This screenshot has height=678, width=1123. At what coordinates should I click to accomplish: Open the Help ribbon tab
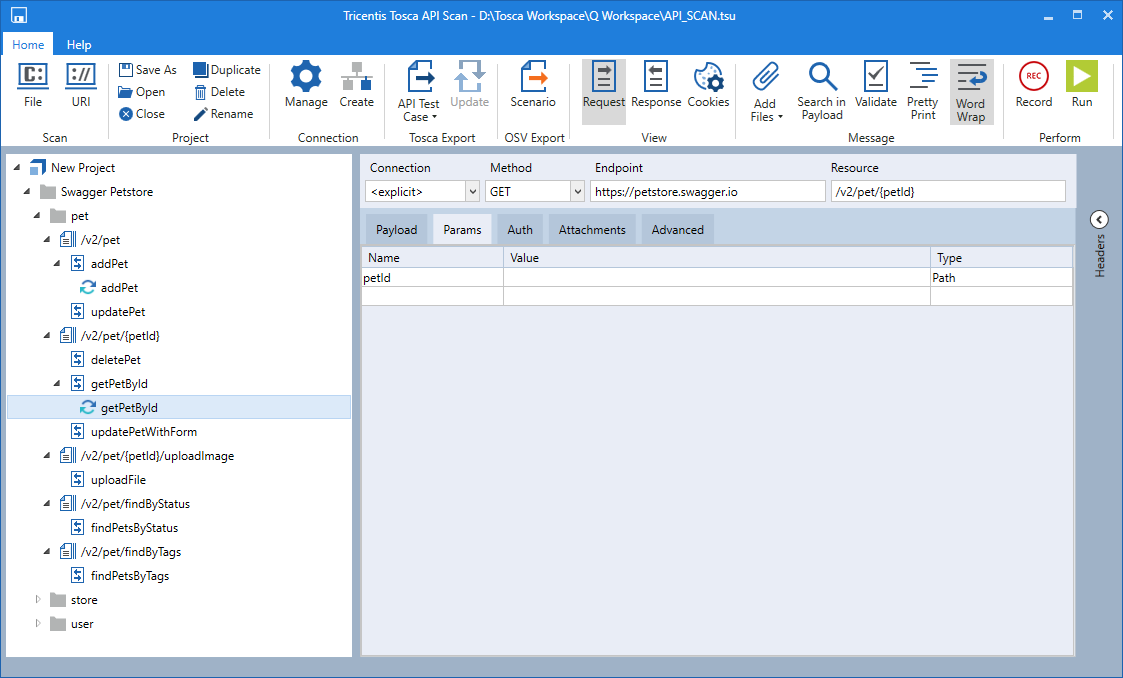79,45
